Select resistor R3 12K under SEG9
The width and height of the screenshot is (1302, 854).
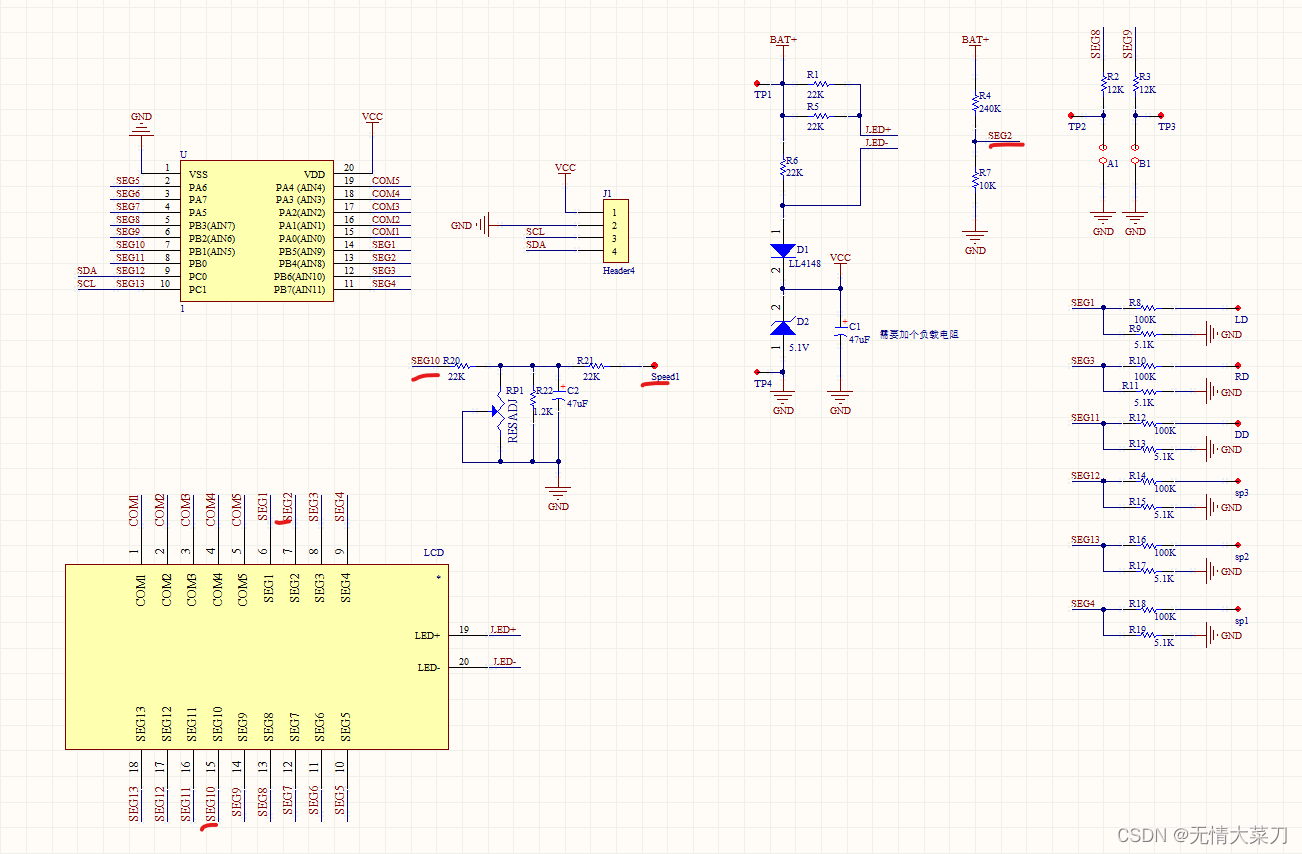(x=1135, y=82)
